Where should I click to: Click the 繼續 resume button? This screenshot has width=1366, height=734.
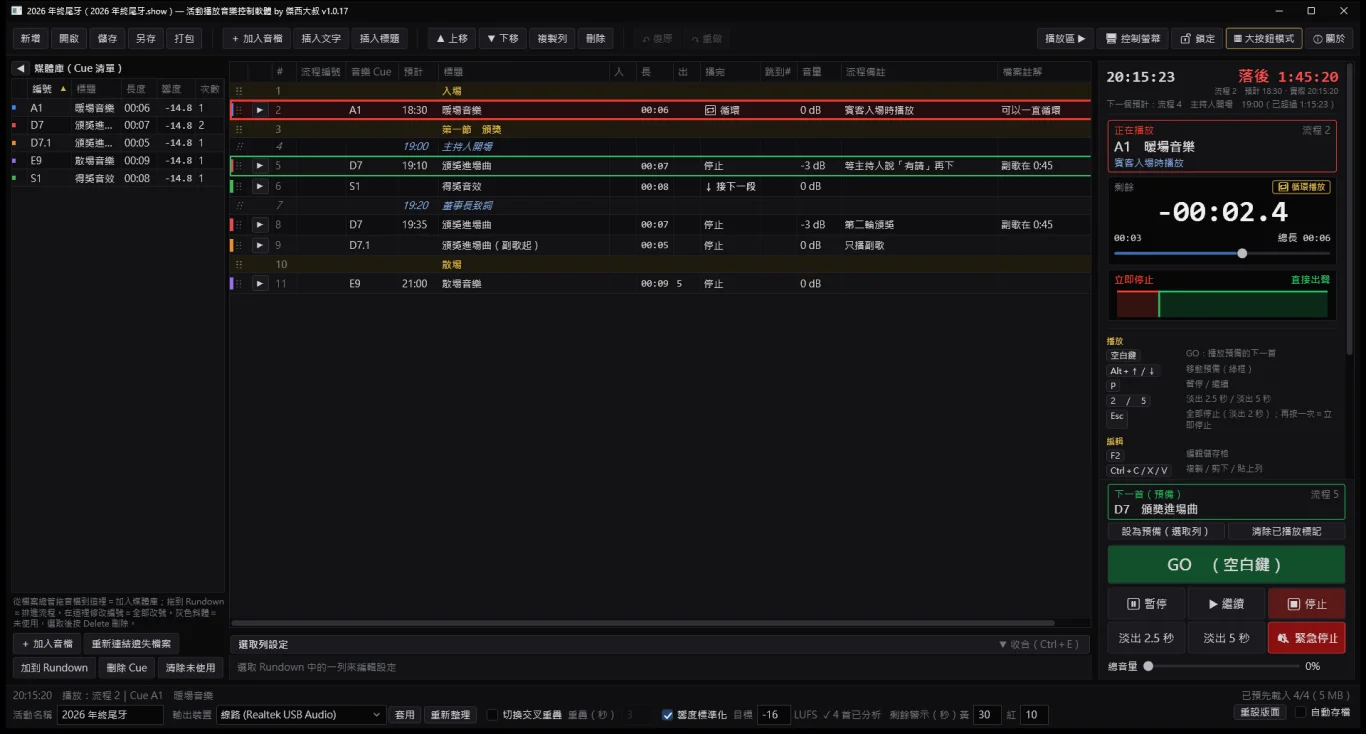(1226, 604)
